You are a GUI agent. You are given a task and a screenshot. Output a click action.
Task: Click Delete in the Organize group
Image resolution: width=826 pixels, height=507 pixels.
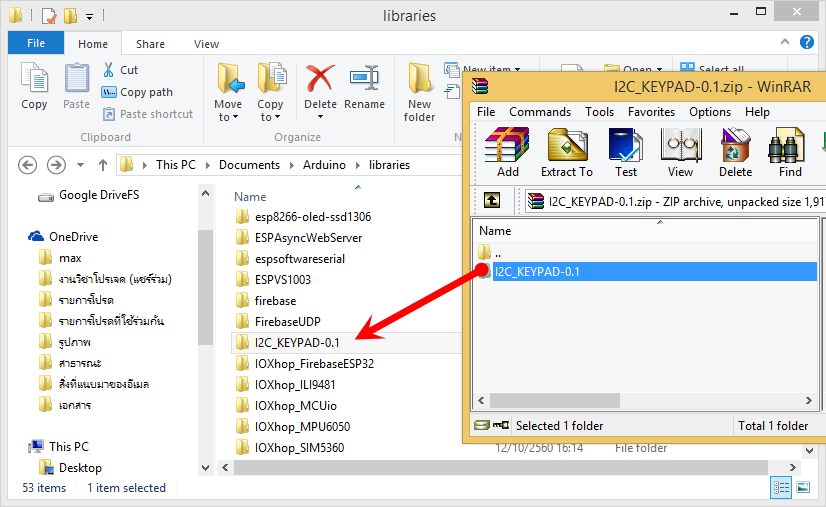click(x=320, y=92)
